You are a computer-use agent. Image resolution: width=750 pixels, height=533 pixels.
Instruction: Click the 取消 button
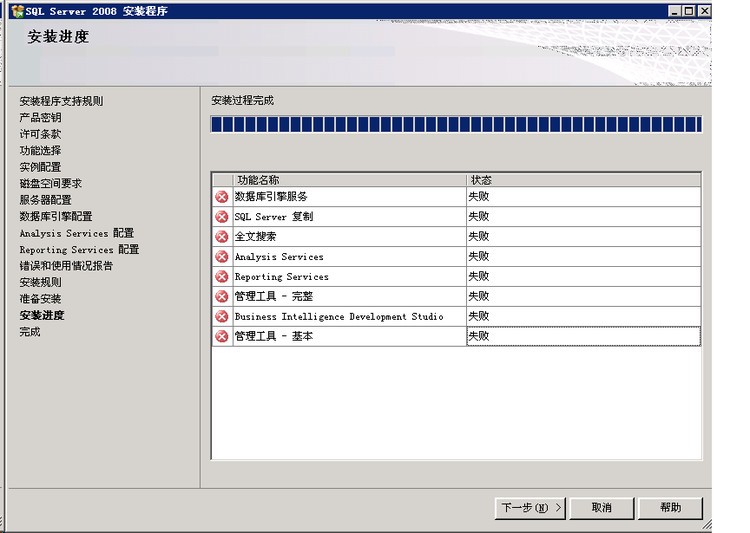(602, 508)
